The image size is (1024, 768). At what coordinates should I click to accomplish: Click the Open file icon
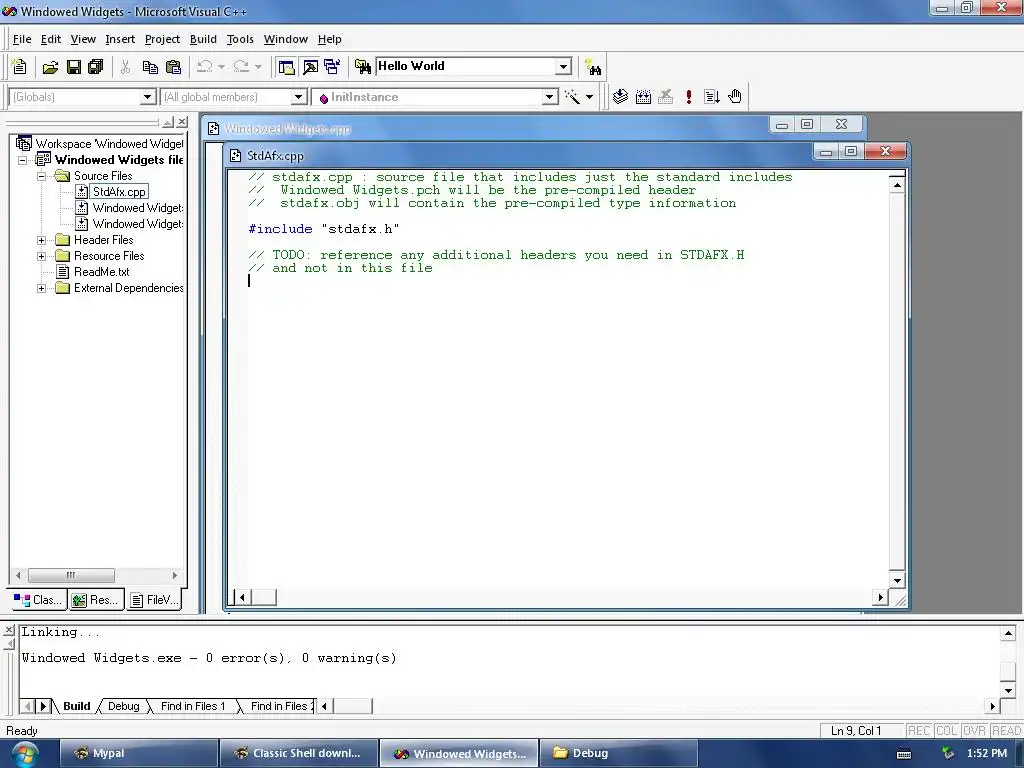click(50, 67)
